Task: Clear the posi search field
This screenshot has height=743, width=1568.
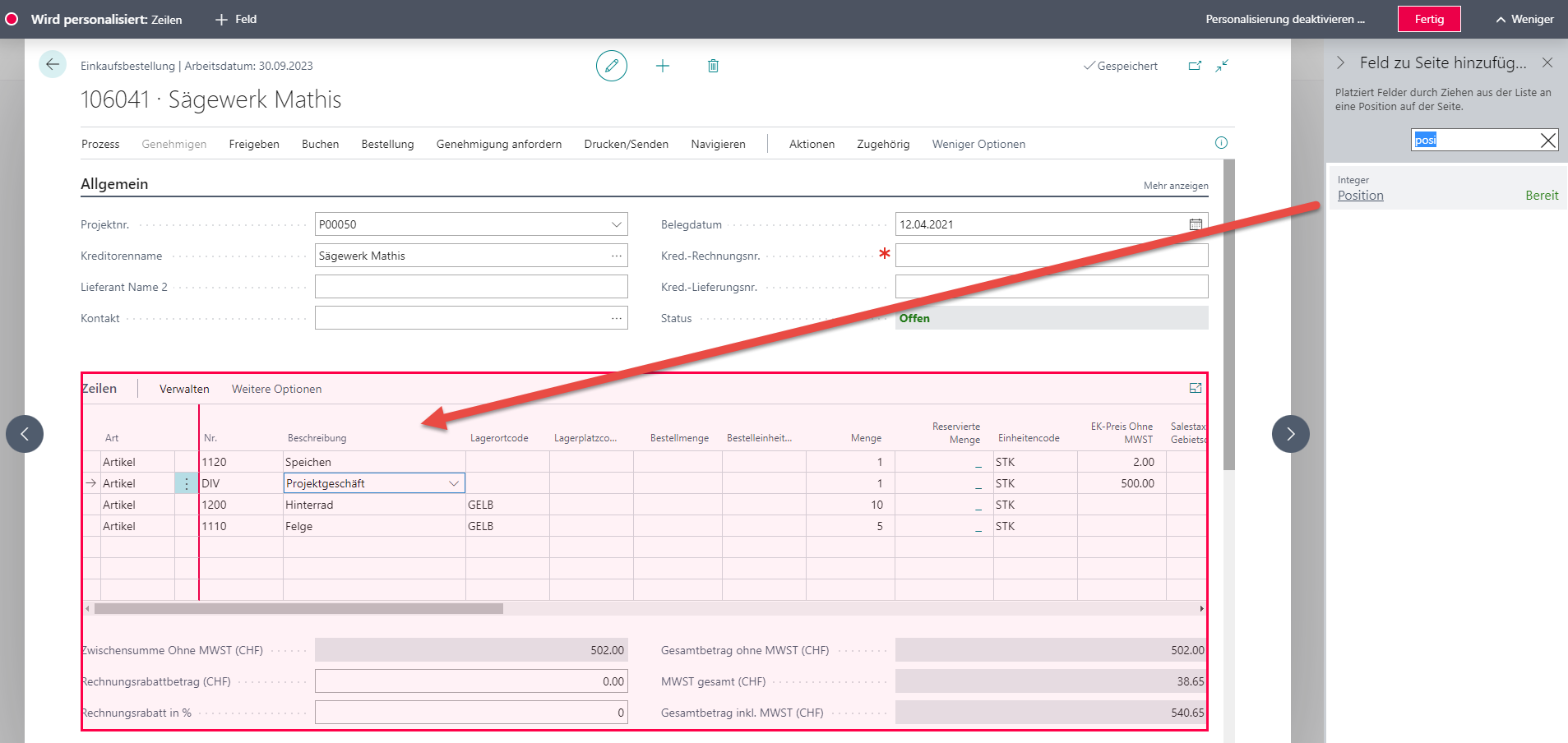Action: [x=1548, y=140]
